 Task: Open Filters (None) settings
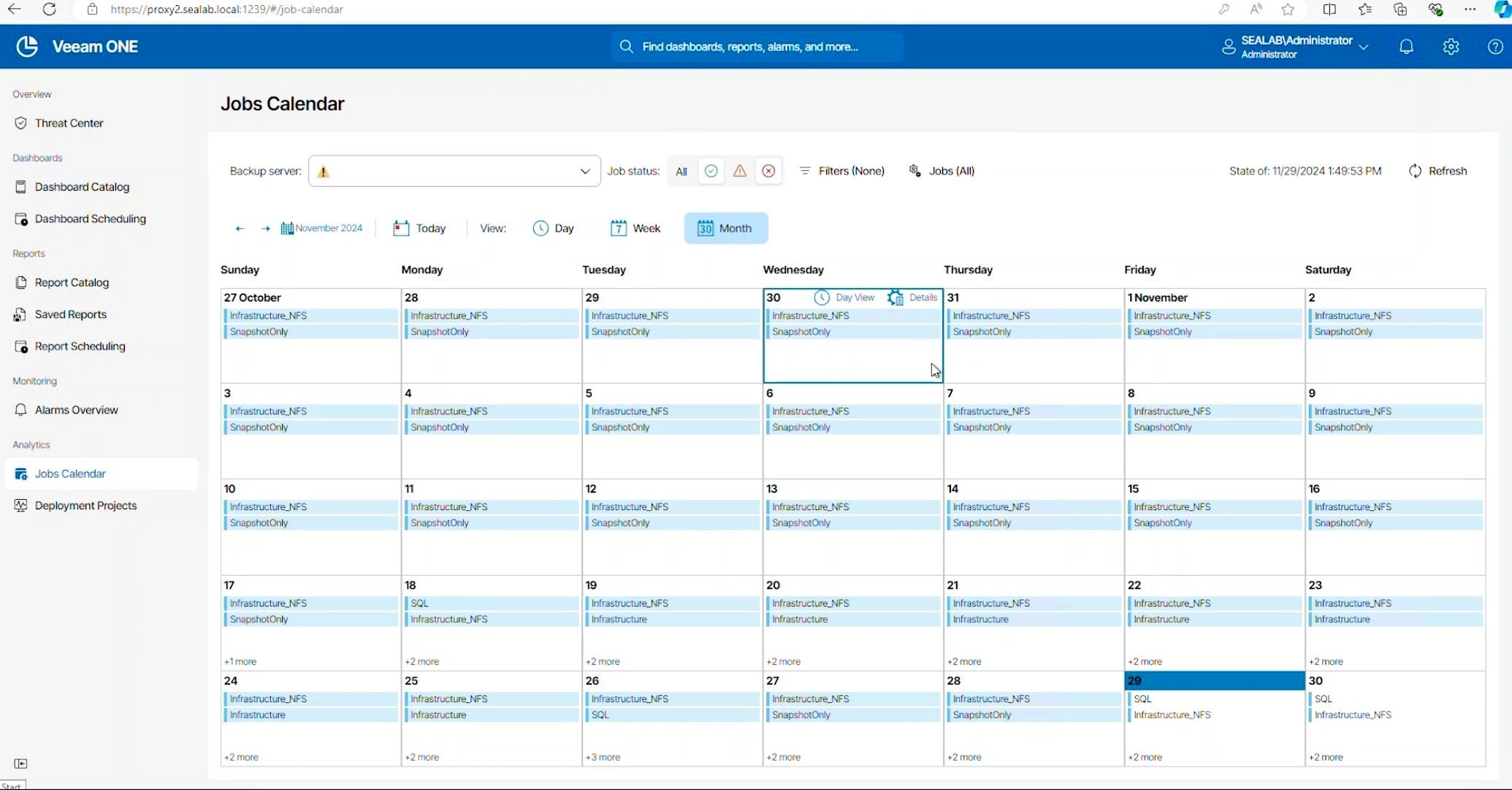tap(841, 170)
